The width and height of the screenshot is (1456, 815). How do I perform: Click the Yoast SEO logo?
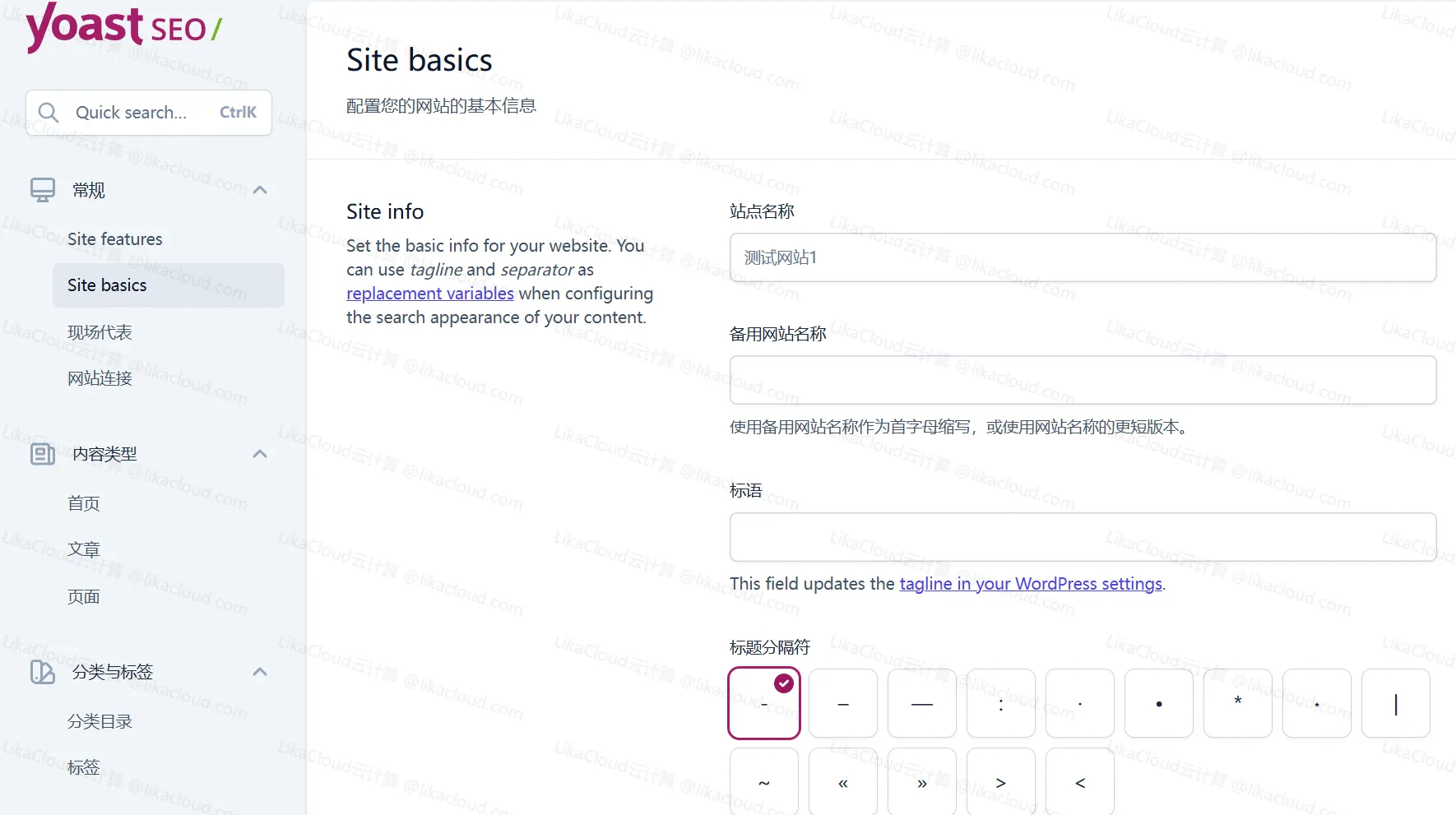tap(123, 27)
